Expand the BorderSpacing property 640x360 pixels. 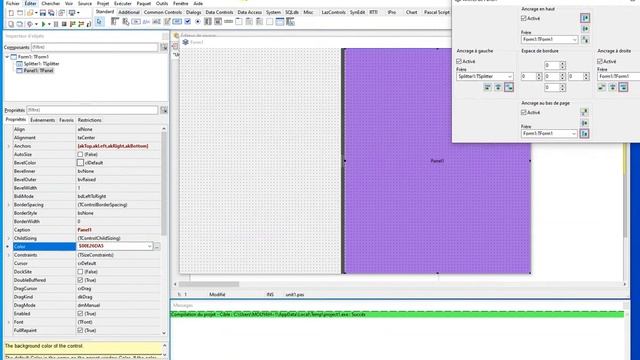point(9,204)
